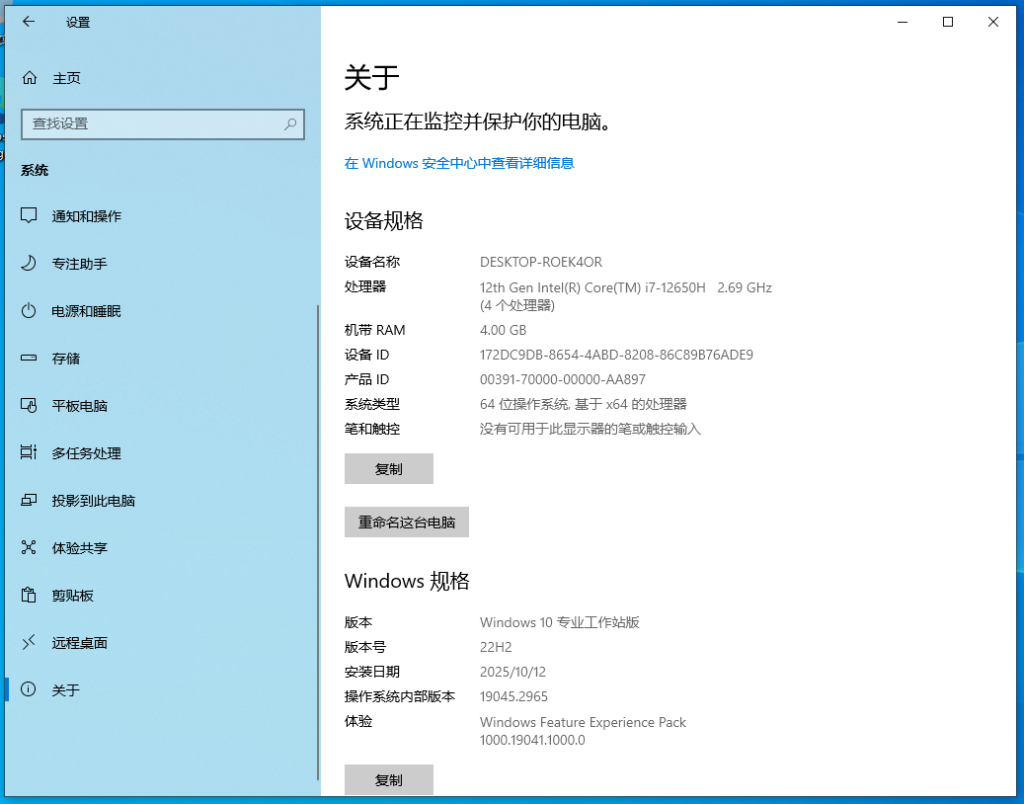Image resolution: width=1024 pixels, height=804 pixels.
Task: Select the 体验共享 sidebar icon
Action: point(78,547)
